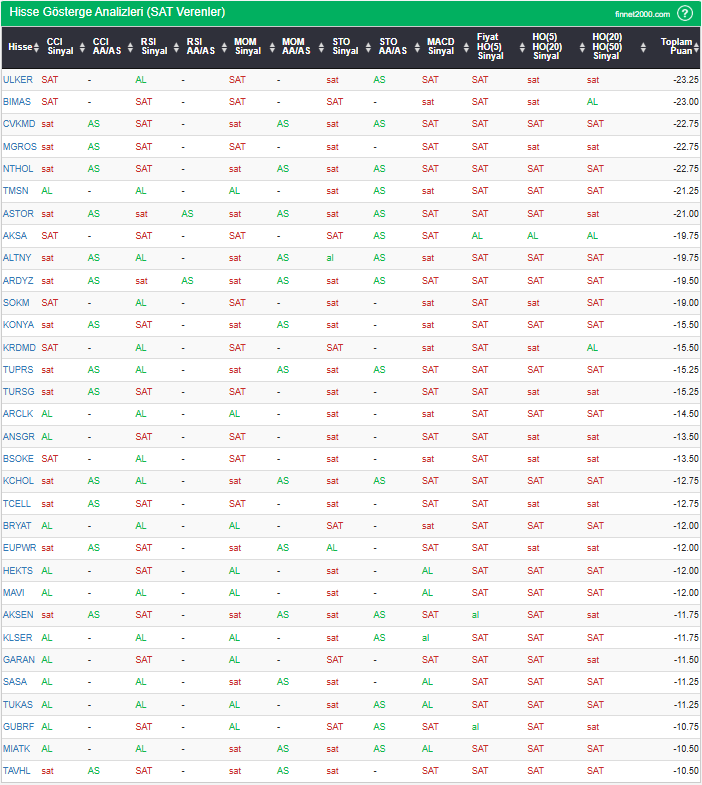Open the GARAN stock link

(19, 660)
